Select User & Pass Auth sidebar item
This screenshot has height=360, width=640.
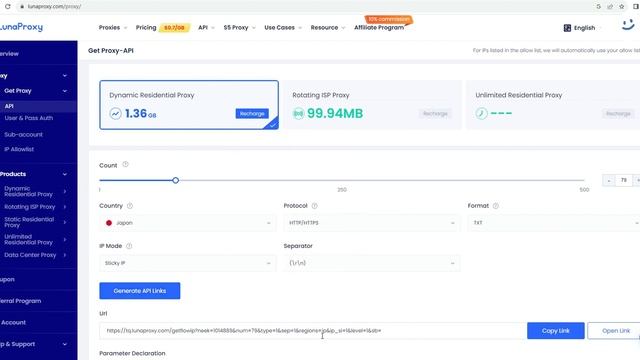click(29, 118)
